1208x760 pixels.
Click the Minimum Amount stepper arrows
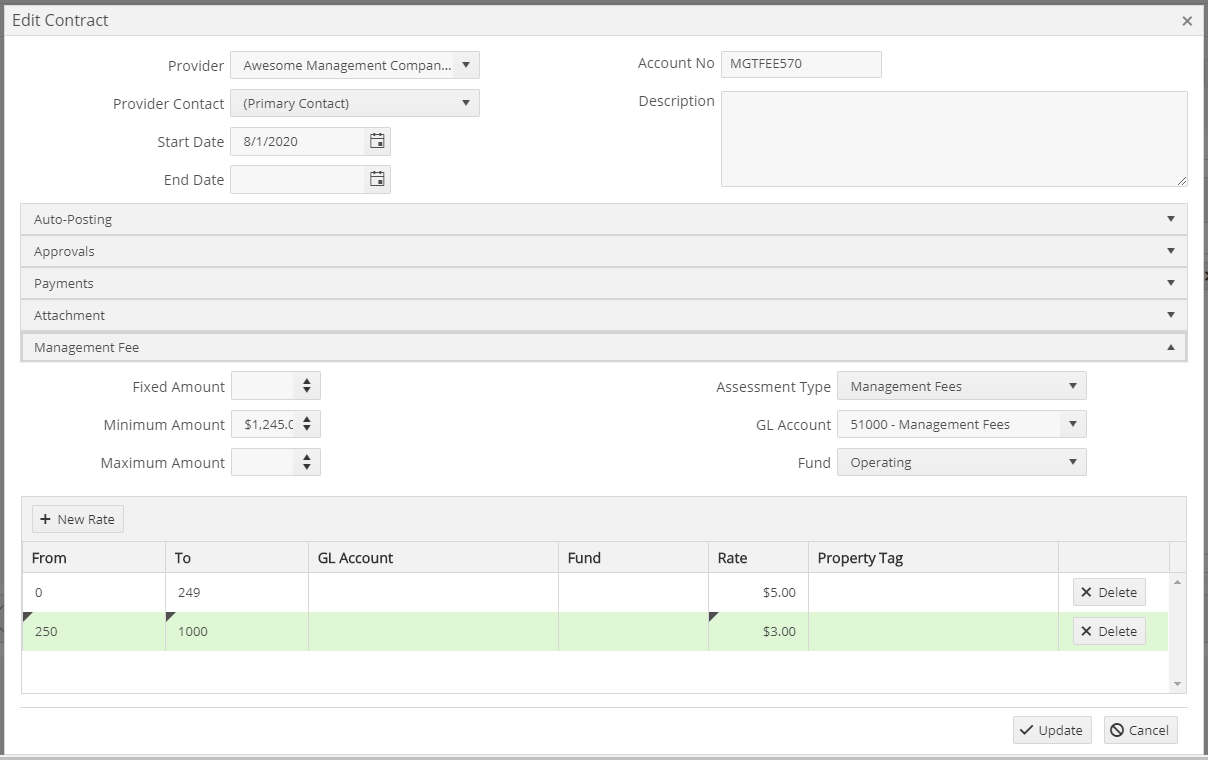click(307, 424)
